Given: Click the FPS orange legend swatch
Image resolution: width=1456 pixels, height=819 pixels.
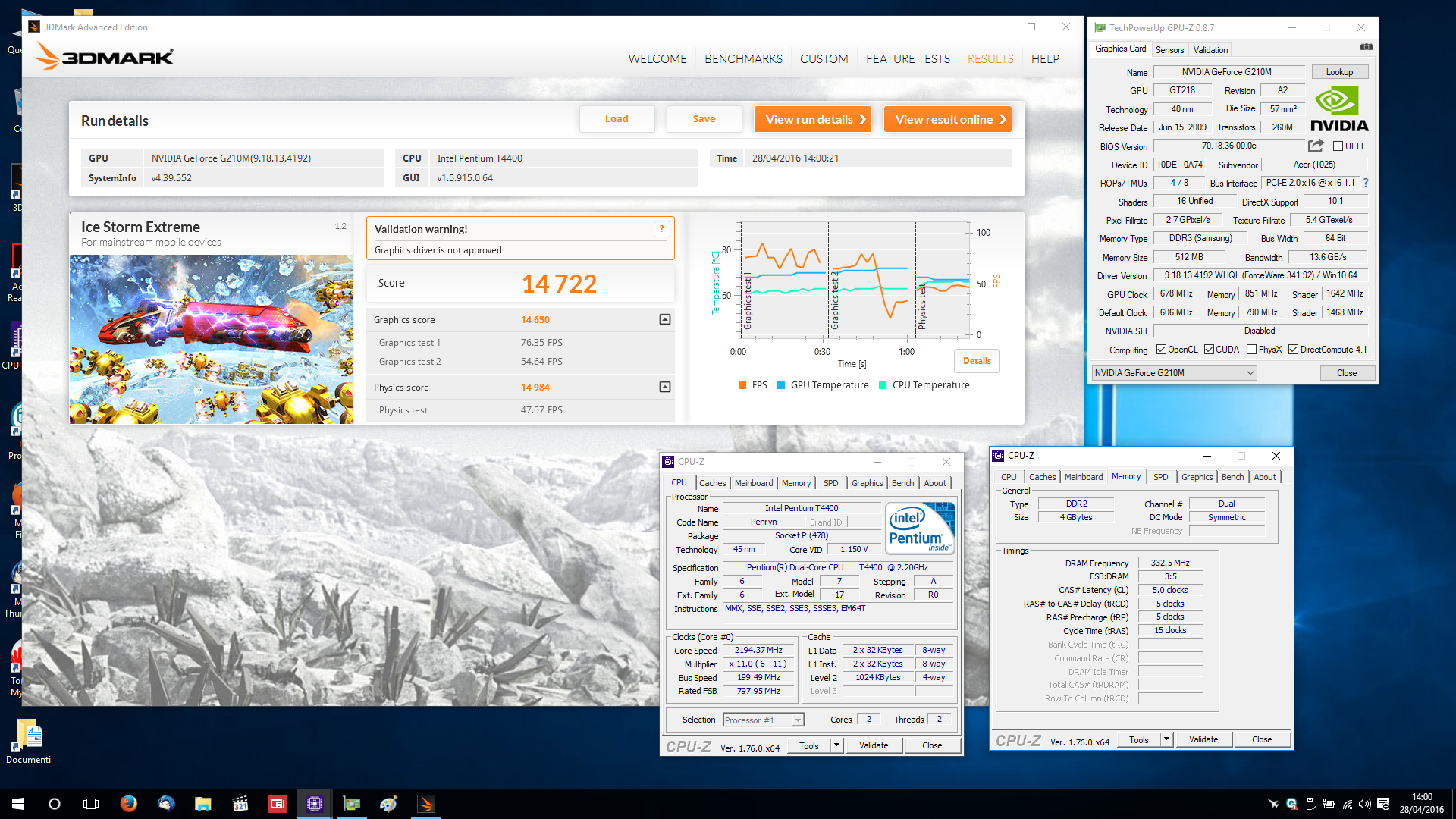Looking at the screenshot, I should (742, 385).
